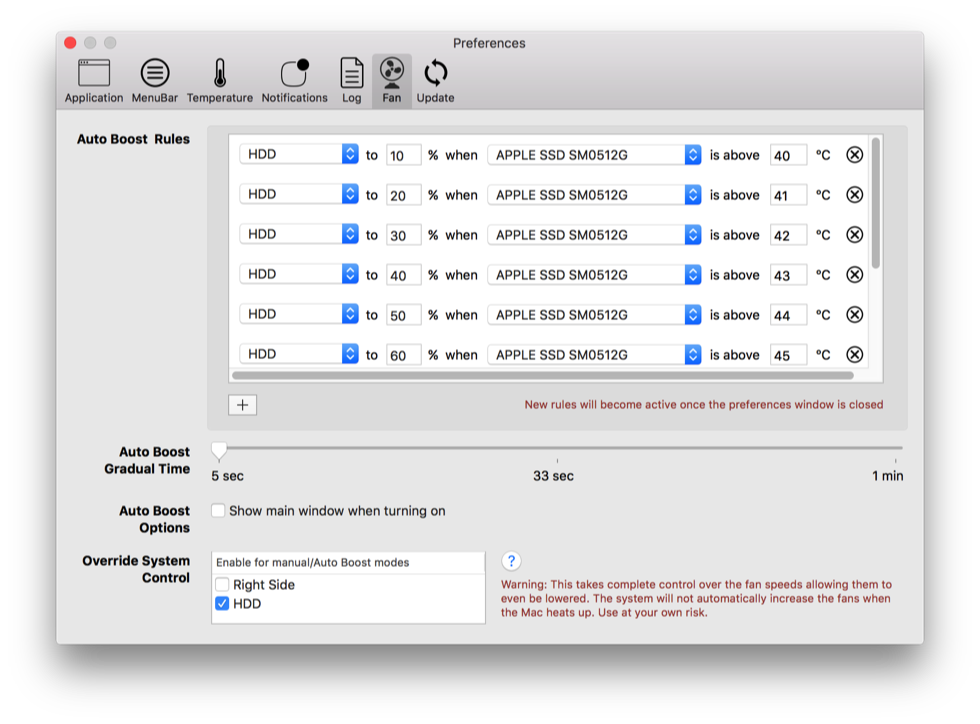980x724 pixels.
Task: Delete the rule with threshold 42 °C
Action: (854, 234)
